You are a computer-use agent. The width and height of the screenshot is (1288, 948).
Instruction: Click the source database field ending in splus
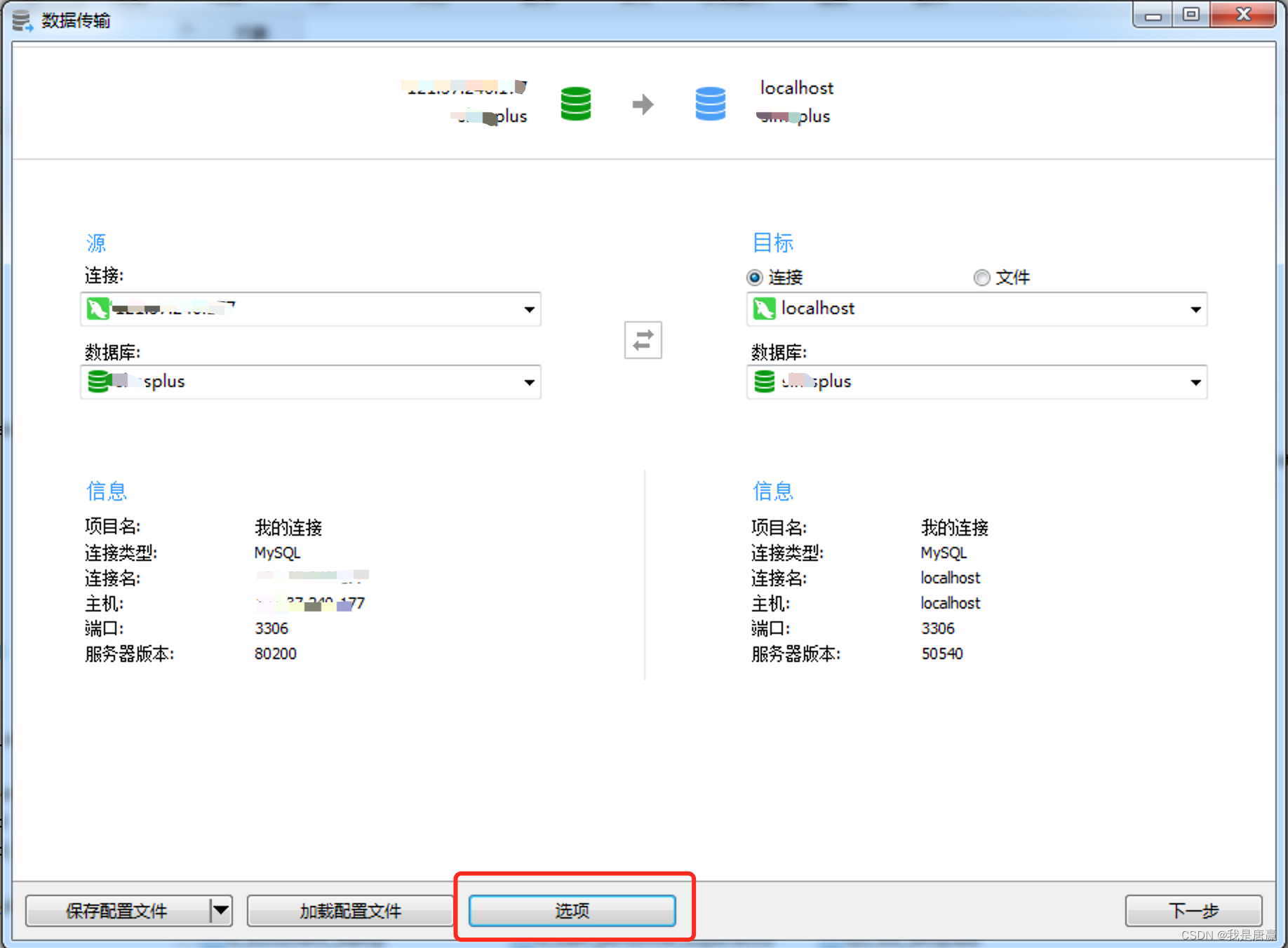[x=310, y=382]
